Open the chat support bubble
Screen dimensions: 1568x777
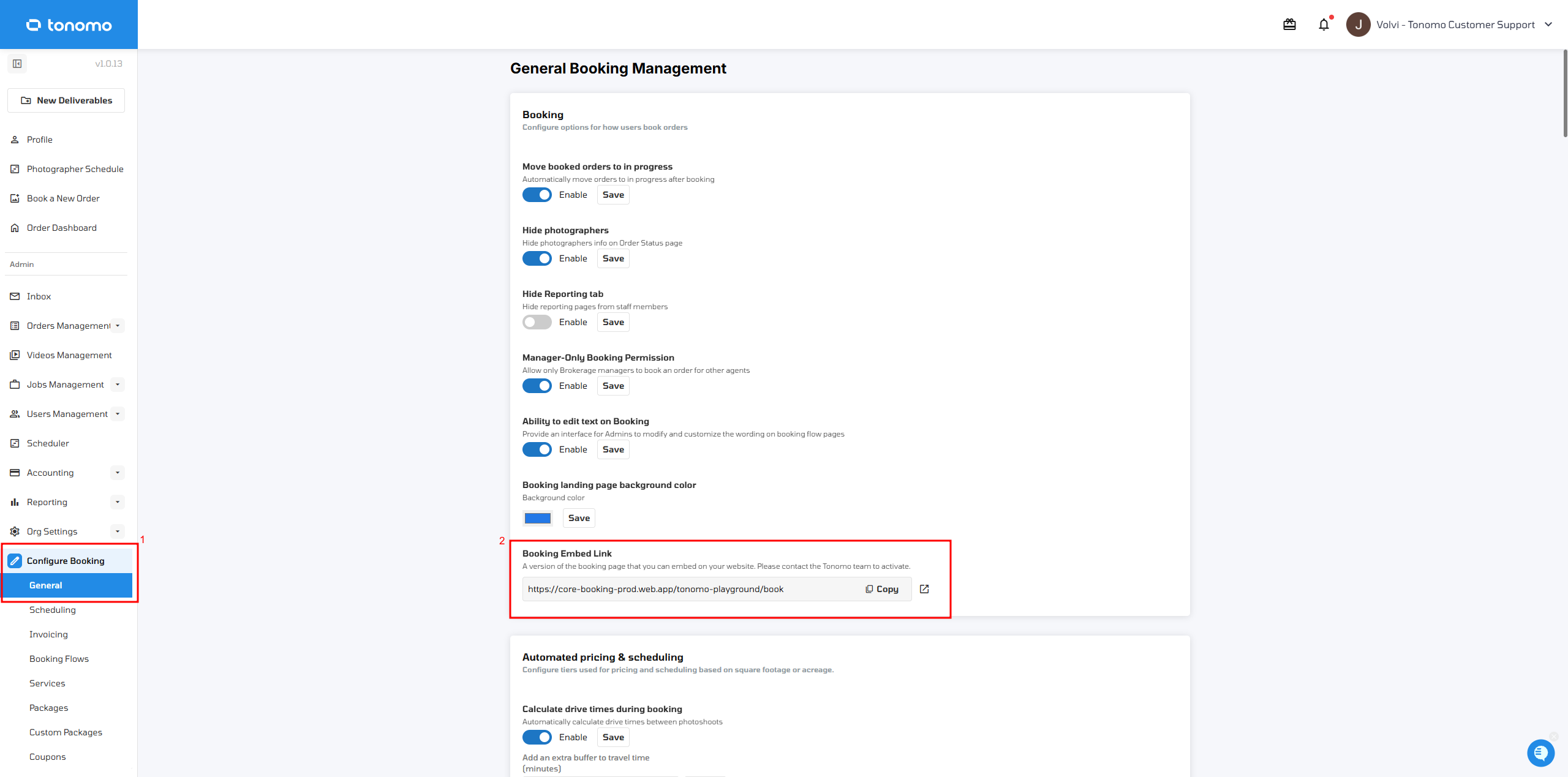tap(1540, 753)
